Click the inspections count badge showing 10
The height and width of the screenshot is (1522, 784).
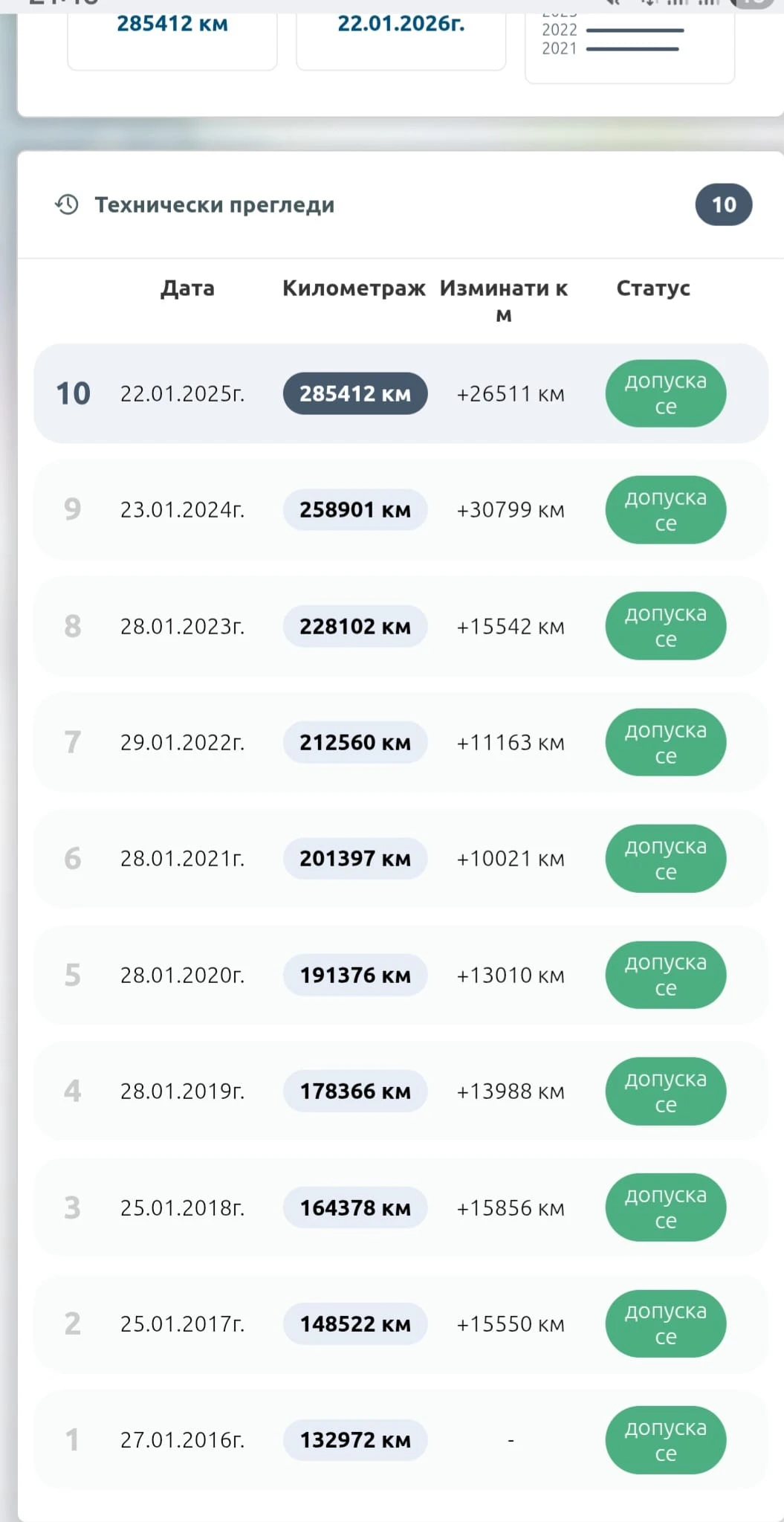723,204
